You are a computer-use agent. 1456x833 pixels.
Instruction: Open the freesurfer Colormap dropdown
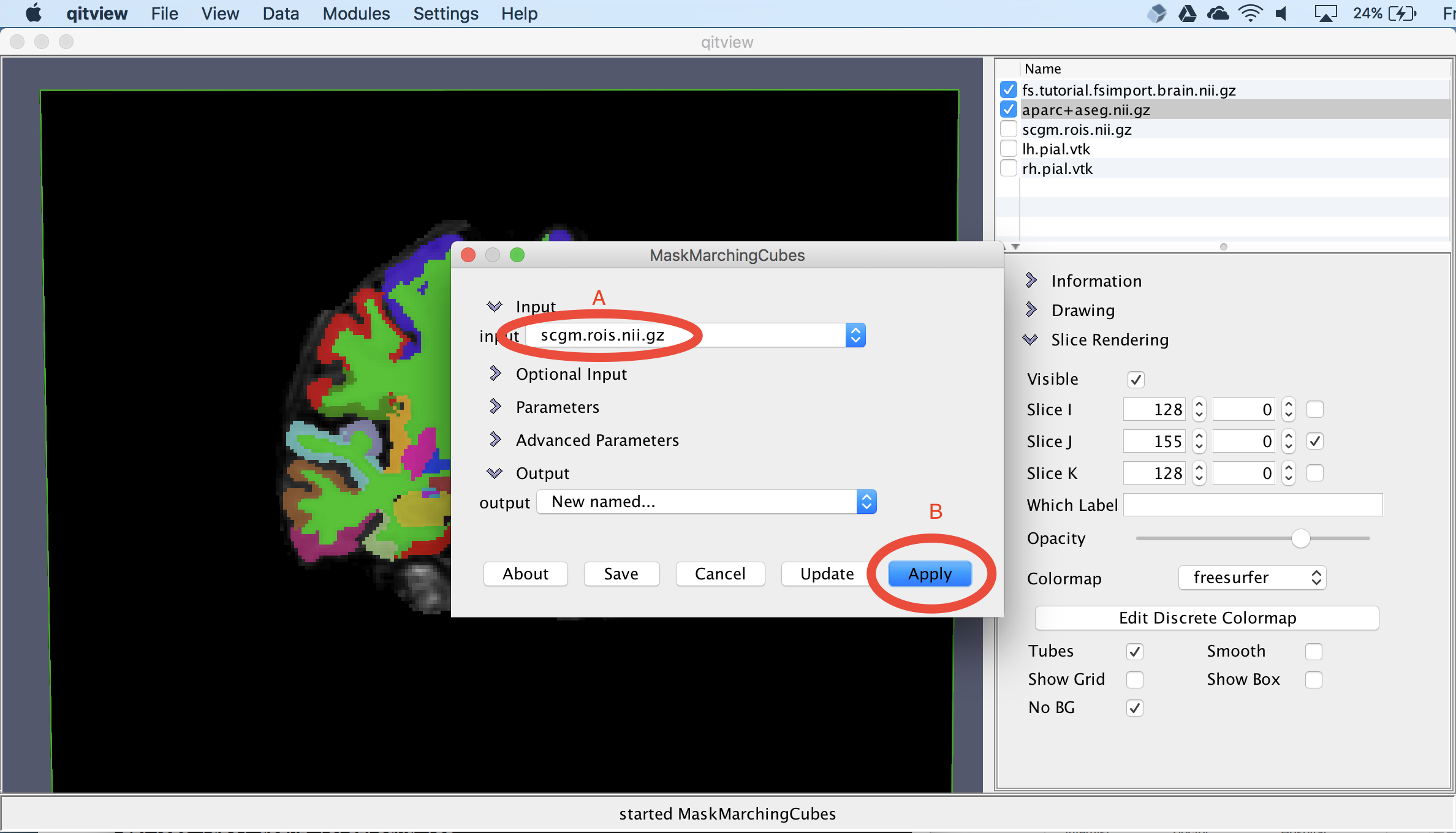[1252, 578]
